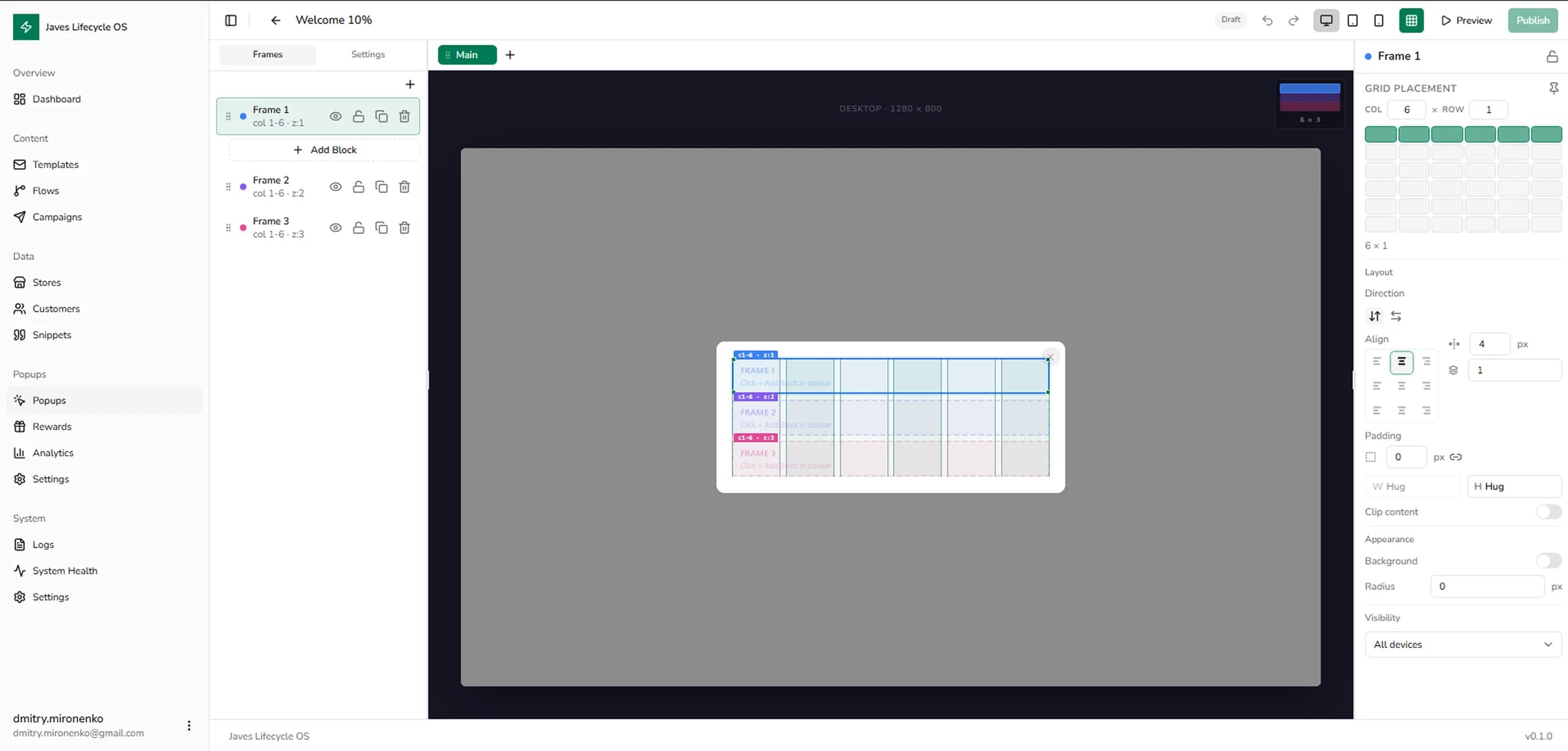Collapse the left sidebar panel
Viewport: 1568px width, 751px height.
[x=231, y=20]
